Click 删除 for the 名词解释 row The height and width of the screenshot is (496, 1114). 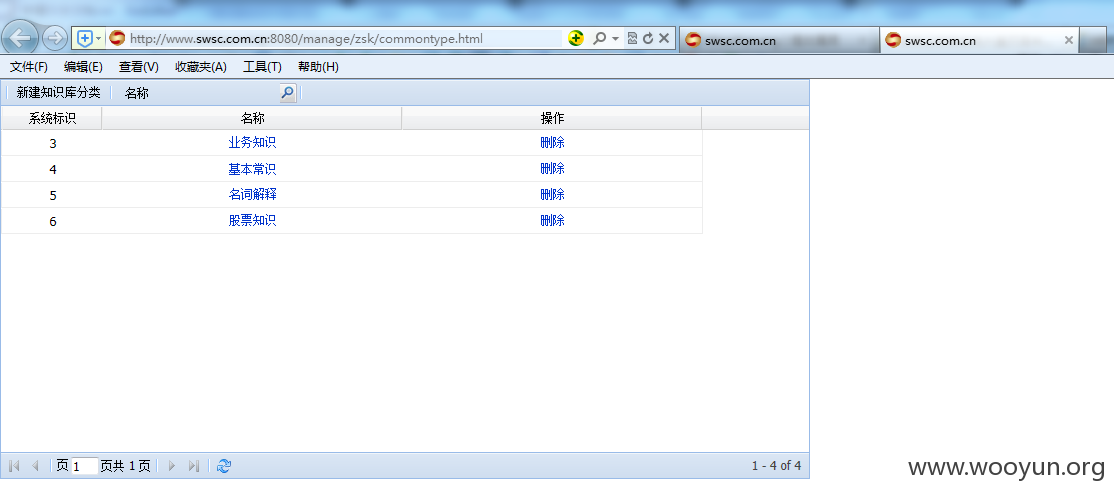click(x=552, y=195)
